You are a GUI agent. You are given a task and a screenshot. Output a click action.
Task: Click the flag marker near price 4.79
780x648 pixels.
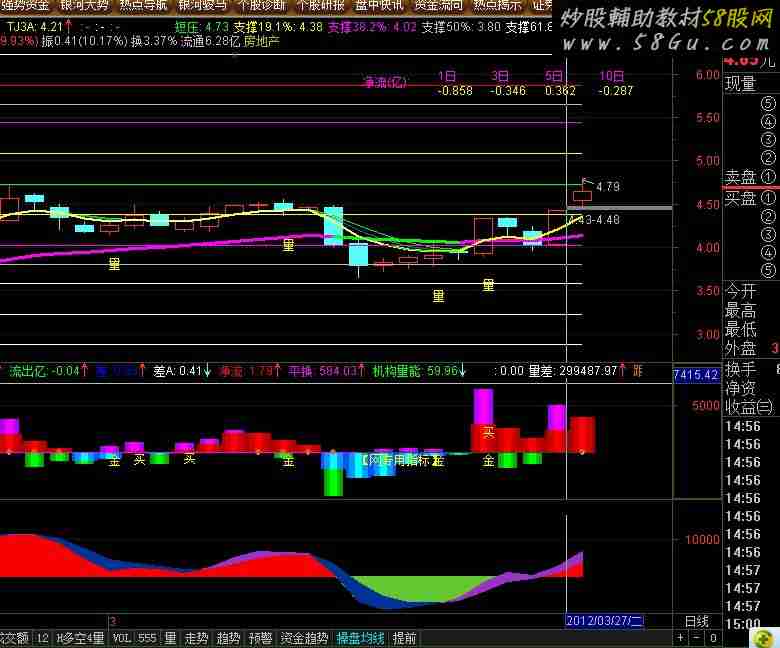(x=586, y=182)
